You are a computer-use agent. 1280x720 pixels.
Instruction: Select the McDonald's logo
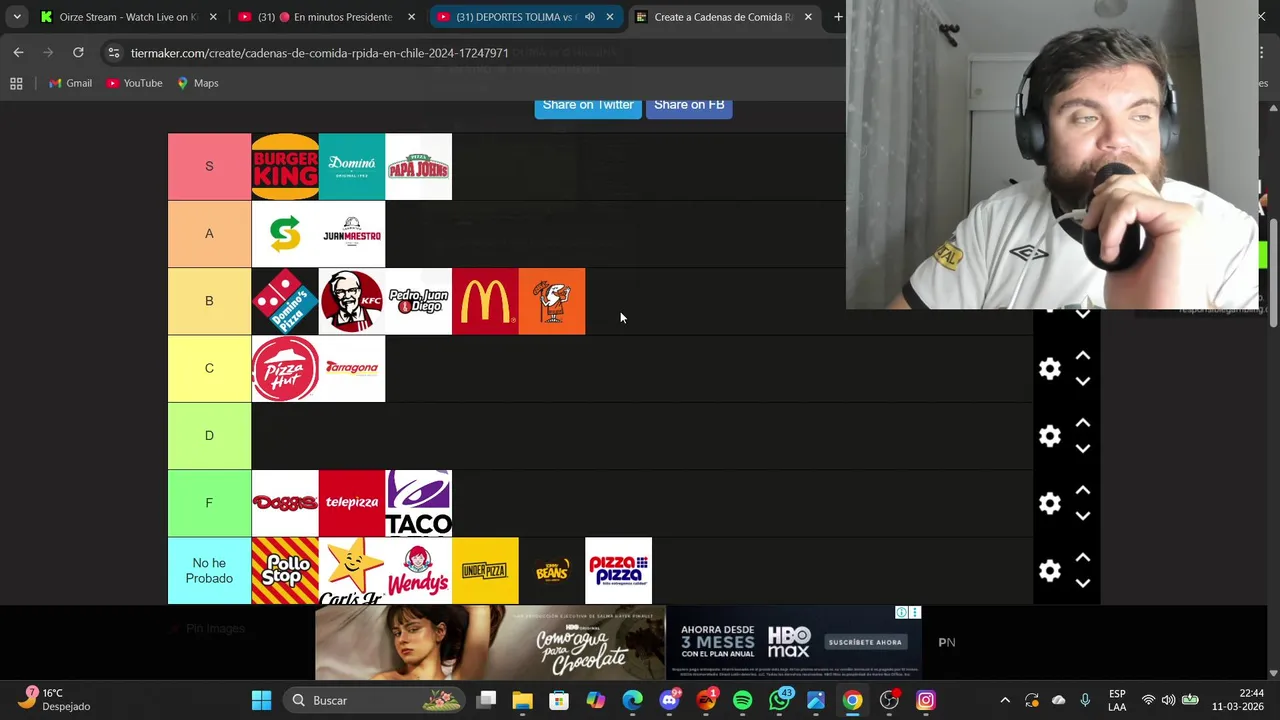485,301
